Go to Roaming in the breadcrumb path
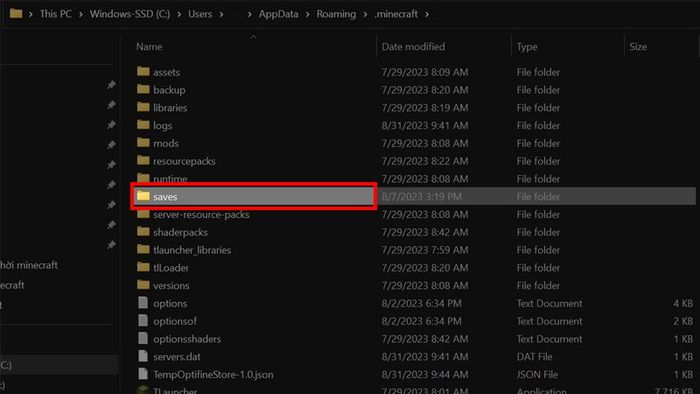 point(336,14)
